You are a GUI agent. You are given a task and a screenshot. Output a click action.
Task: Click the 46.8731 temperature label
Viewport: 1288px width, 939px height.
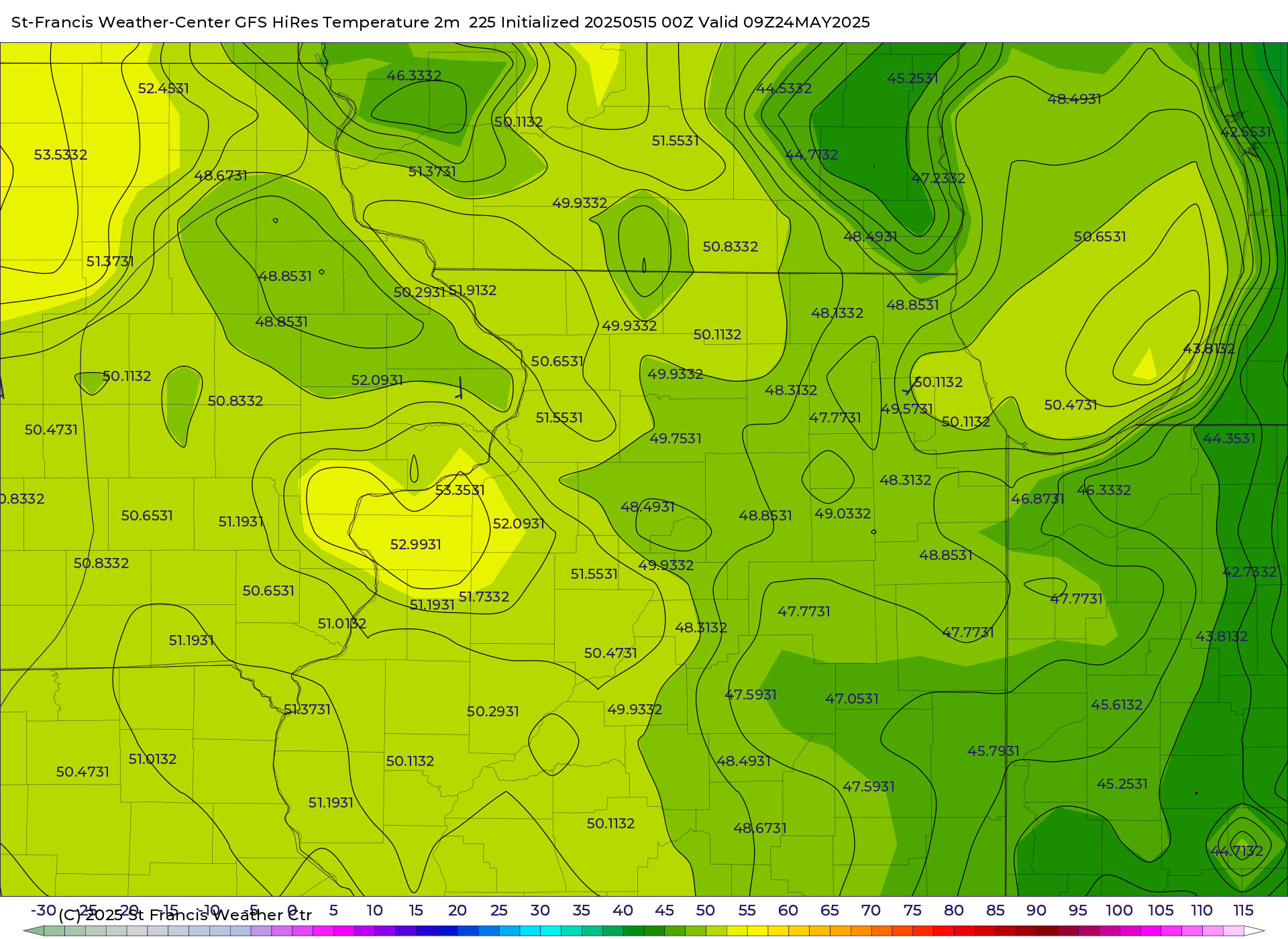tap(1037, 499)
